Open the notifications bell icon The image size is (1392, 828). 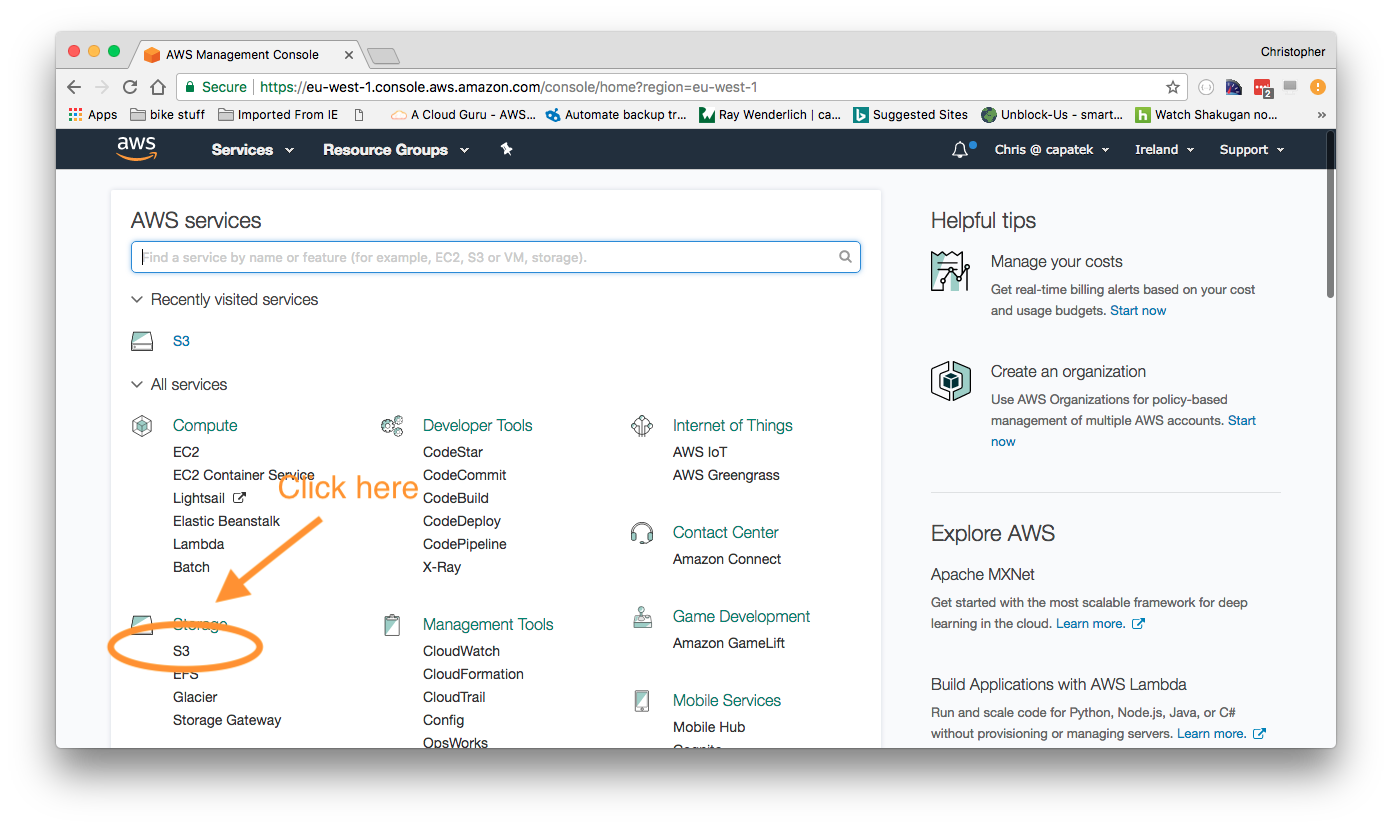[960, 150]
